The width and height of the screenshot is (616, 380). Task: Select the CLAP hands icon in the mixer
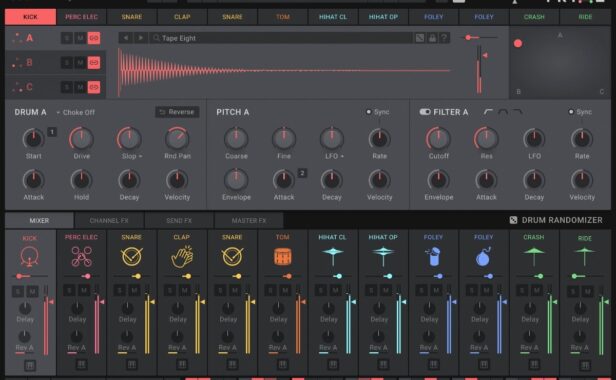tap(182, 256)
